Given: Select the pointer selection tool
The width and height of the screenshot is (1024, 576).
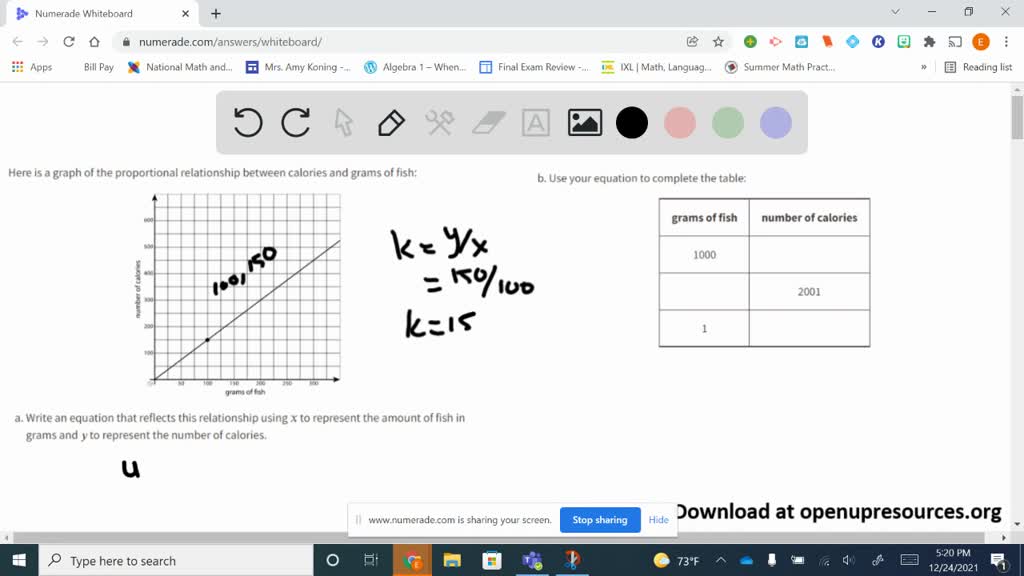Looking at the screenshot, I should (342, 122).
